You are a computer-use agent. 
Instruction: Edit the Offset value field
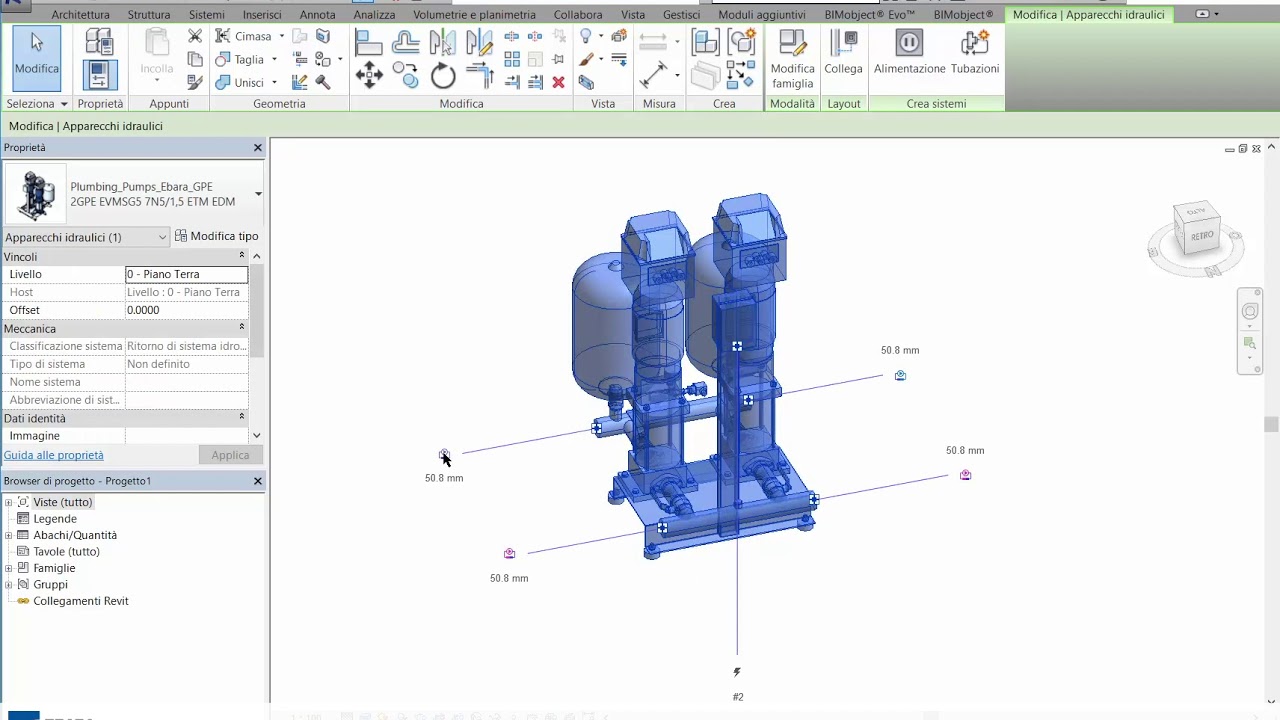[186, 310]
